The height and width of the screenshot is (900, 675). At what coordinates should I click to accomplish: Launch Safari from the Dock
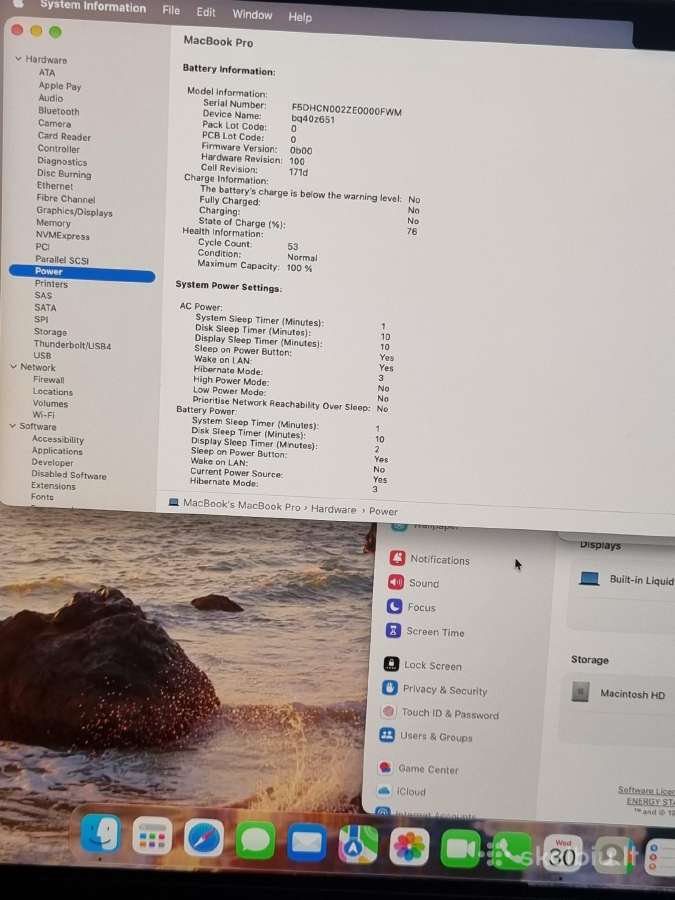click(x=204, y=838)
